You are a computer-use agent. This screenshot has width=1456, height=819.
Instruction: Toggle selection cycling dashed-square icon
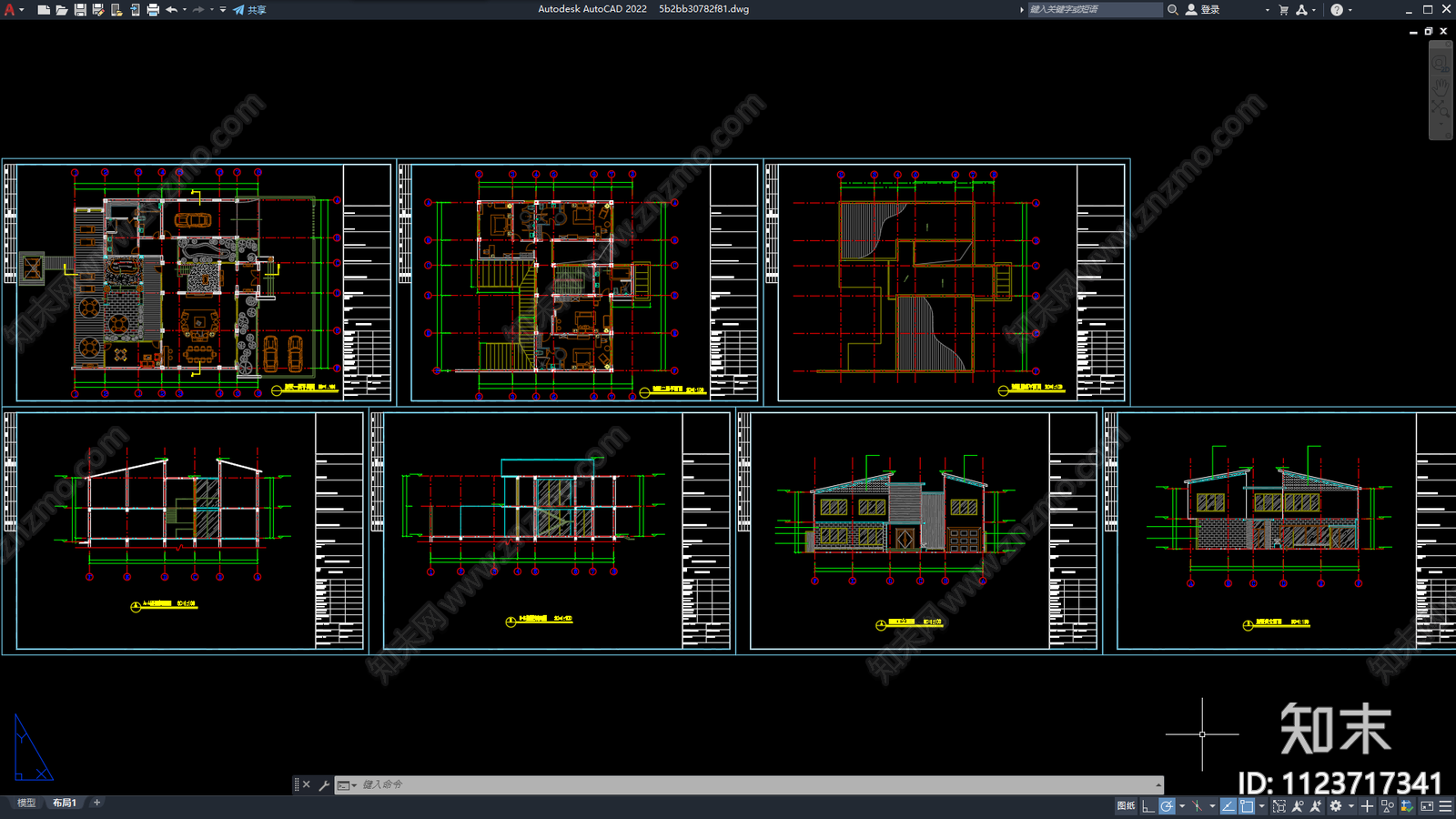(x=1279, y=806)
